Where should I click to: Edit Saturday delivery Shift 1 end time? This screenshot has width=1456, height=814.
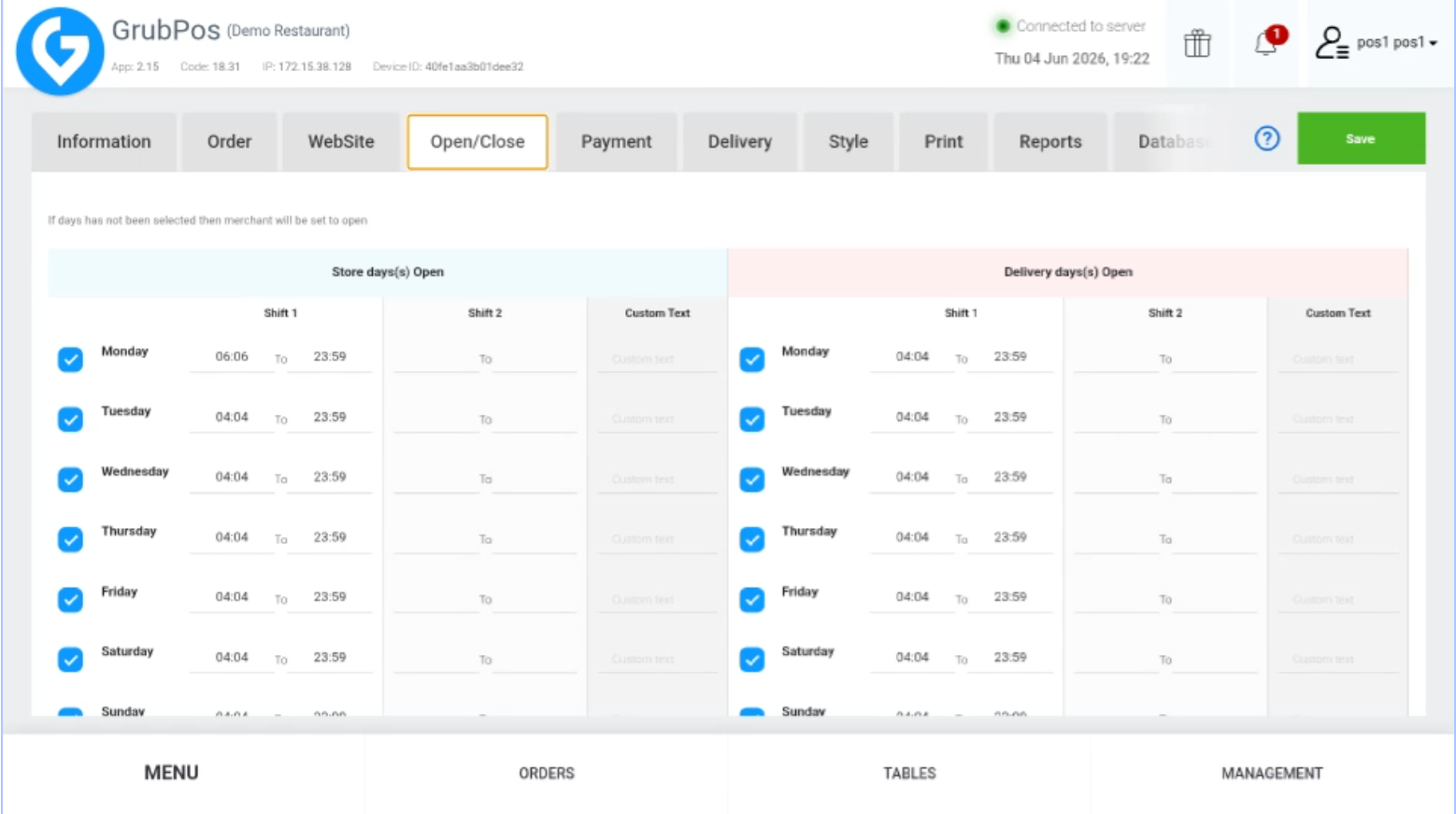(x=1010, y=658)
